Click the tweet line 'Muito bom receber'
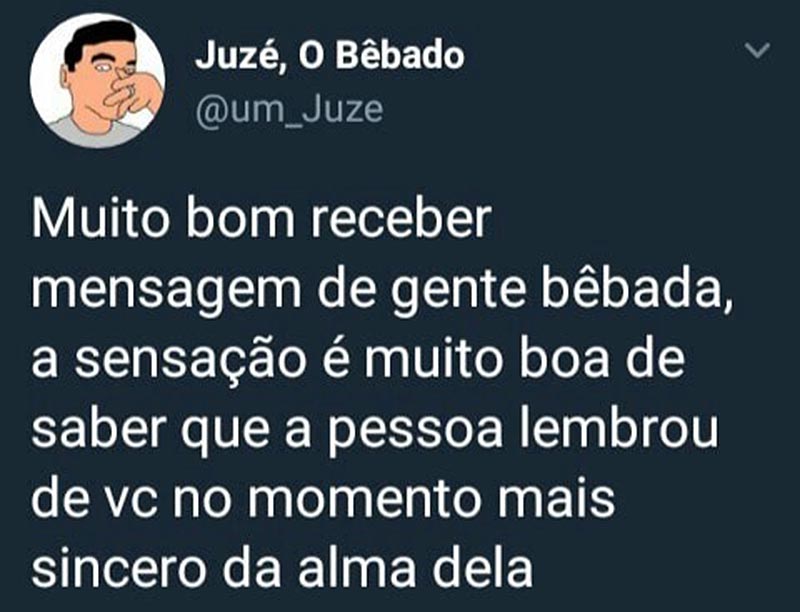This screenshot has width=800, height=612. (x=262, y=221)
